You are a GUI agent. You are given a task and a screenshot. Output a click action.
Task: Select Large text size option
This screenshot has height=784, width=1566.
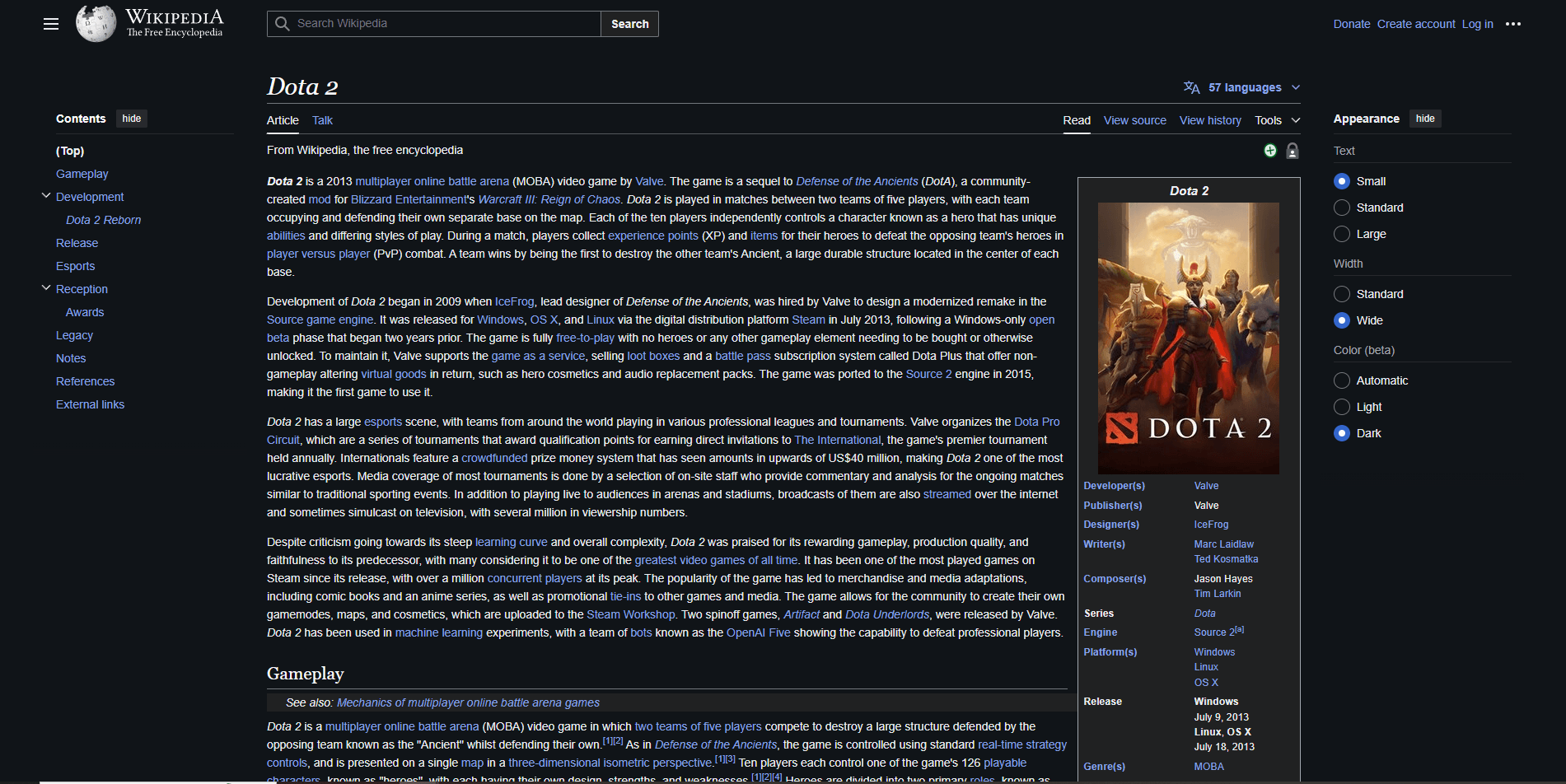tap(1342, 234)
